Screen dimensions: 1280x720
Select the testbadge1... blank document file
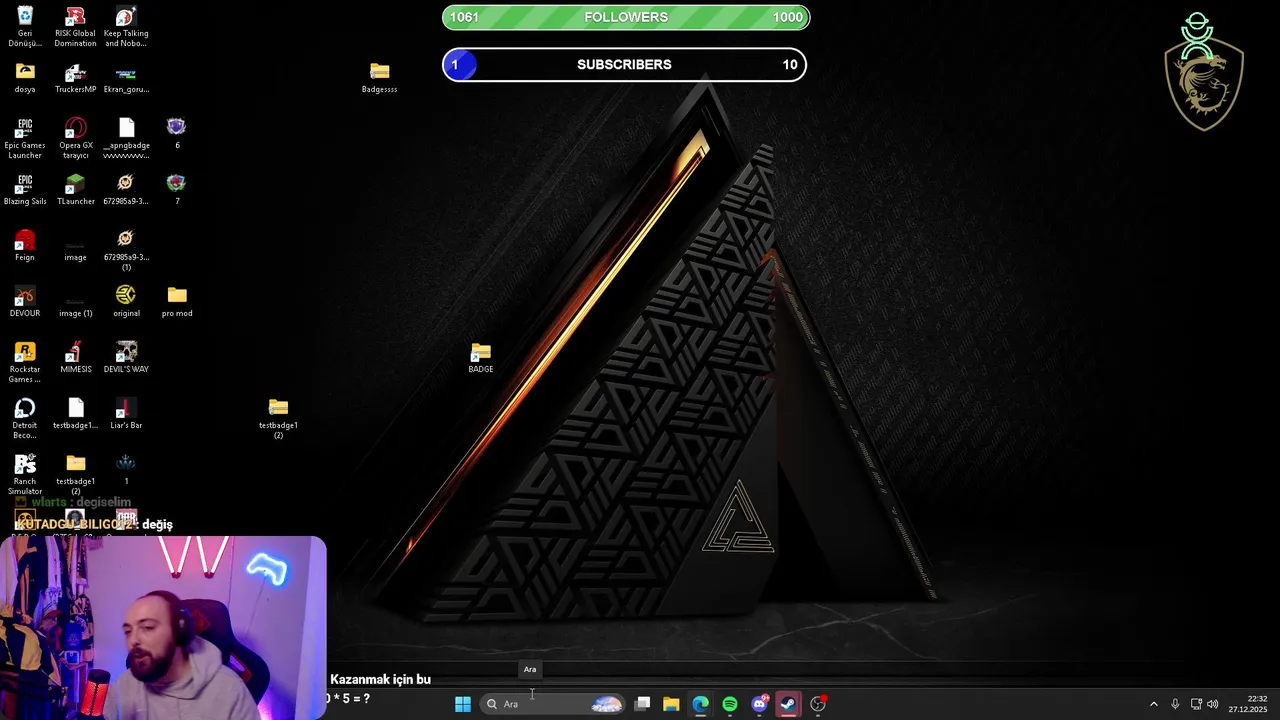[75, 414]
